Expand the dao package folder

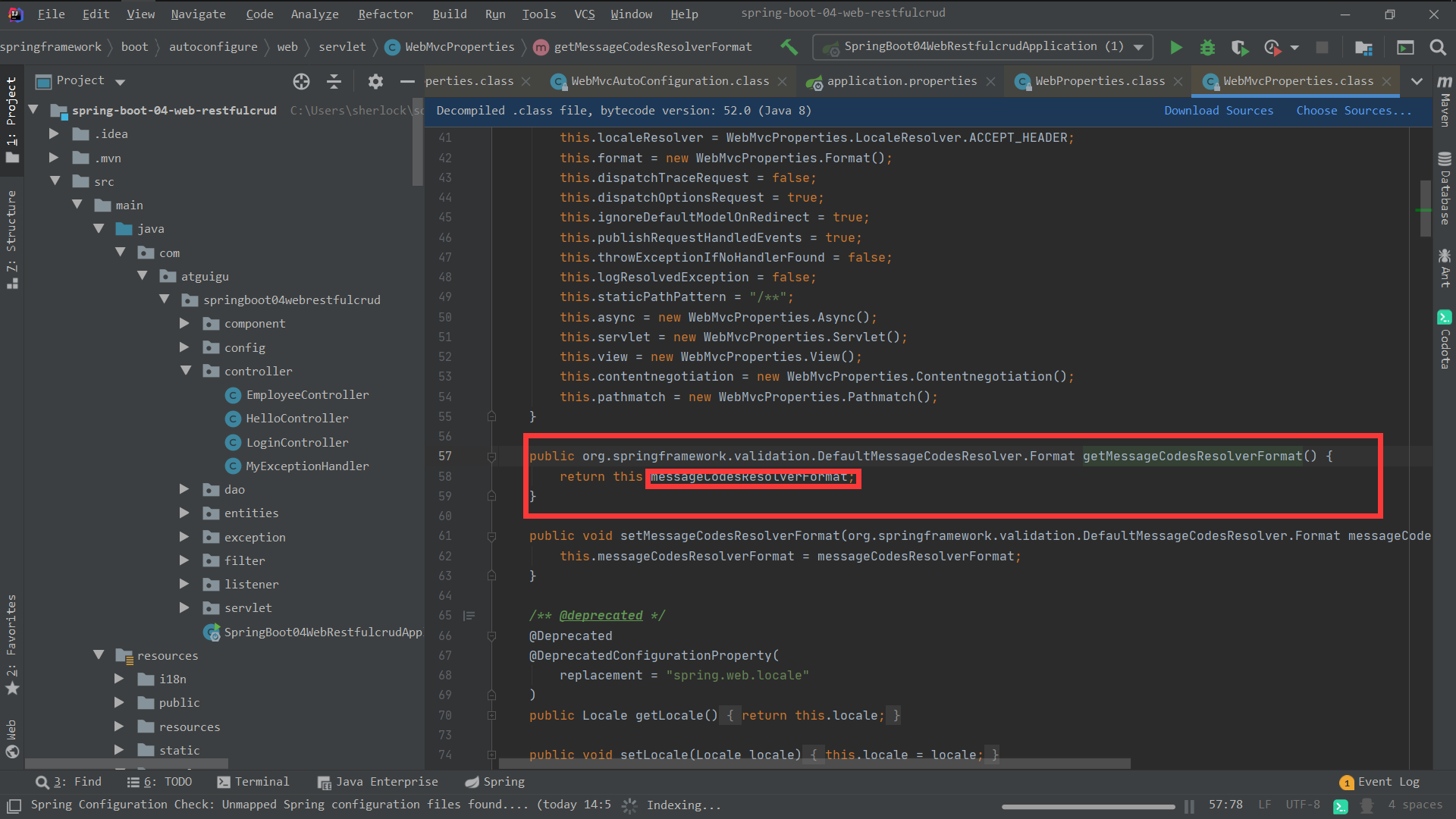coord(184,490)
